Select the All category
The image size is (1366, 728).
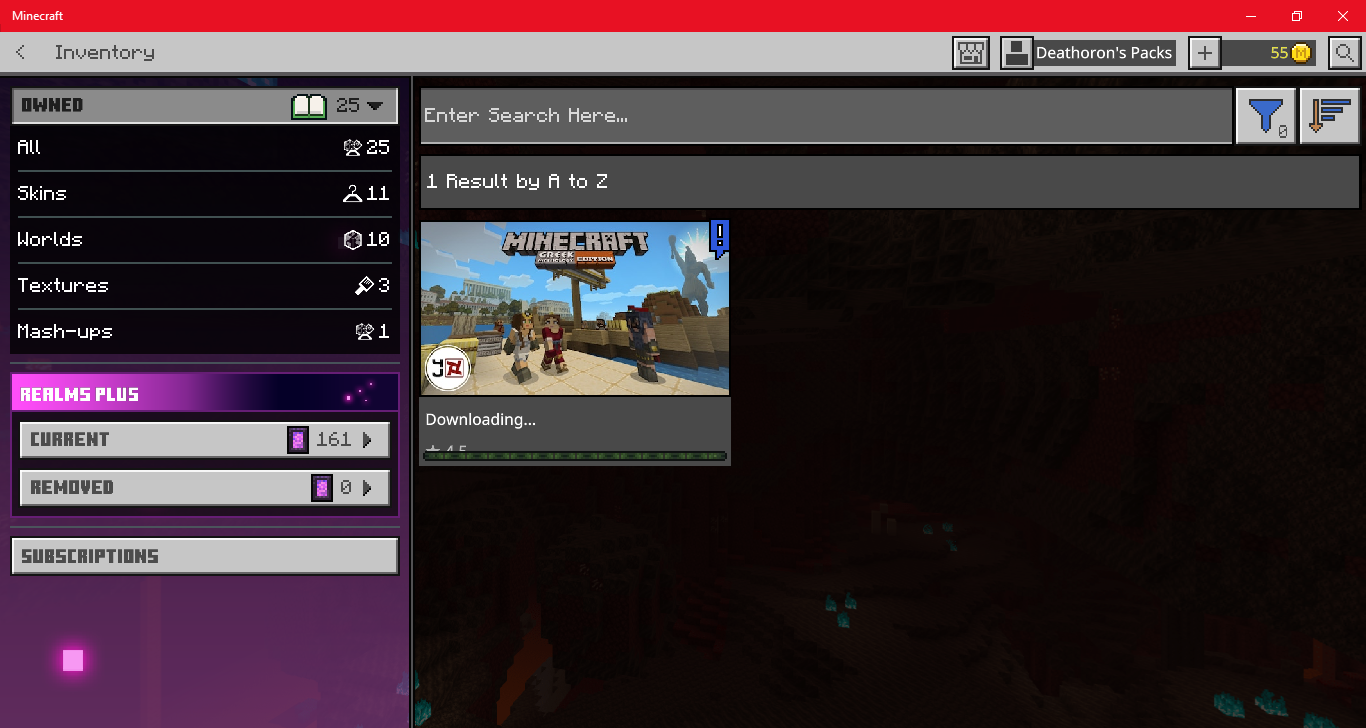click(x=204, y=147)
